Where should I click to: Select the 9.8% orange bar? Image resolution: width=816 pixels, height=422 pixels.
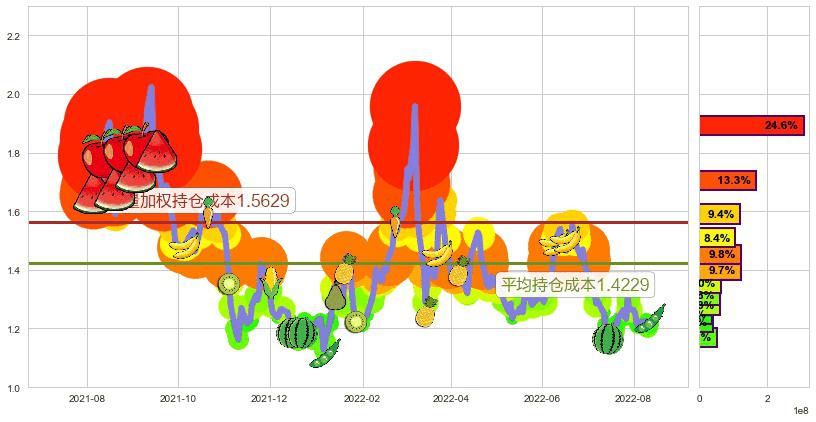(719, 254)
